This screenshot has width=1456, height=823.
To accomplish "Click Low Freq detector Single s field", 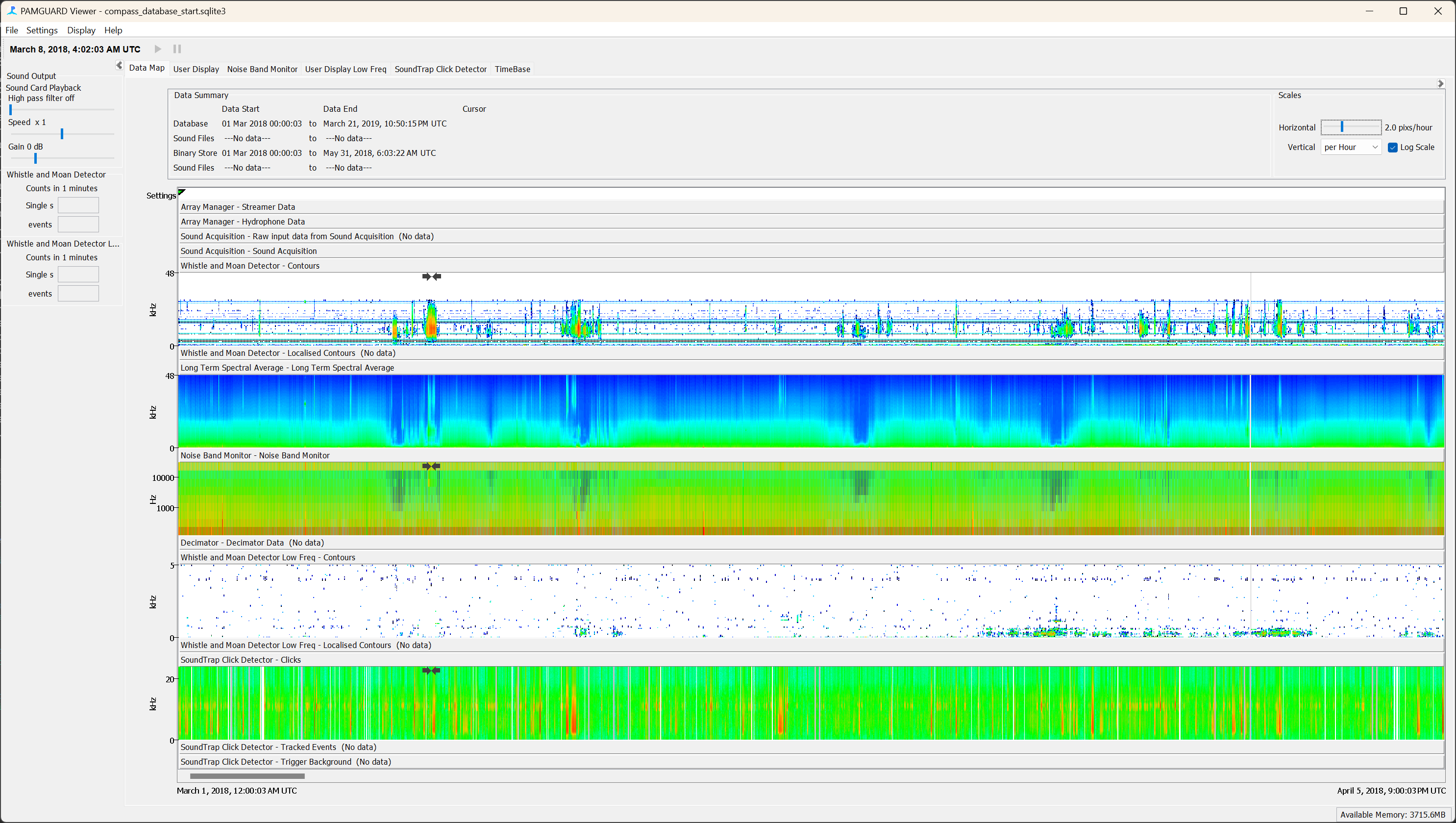I will coord(78,274).
